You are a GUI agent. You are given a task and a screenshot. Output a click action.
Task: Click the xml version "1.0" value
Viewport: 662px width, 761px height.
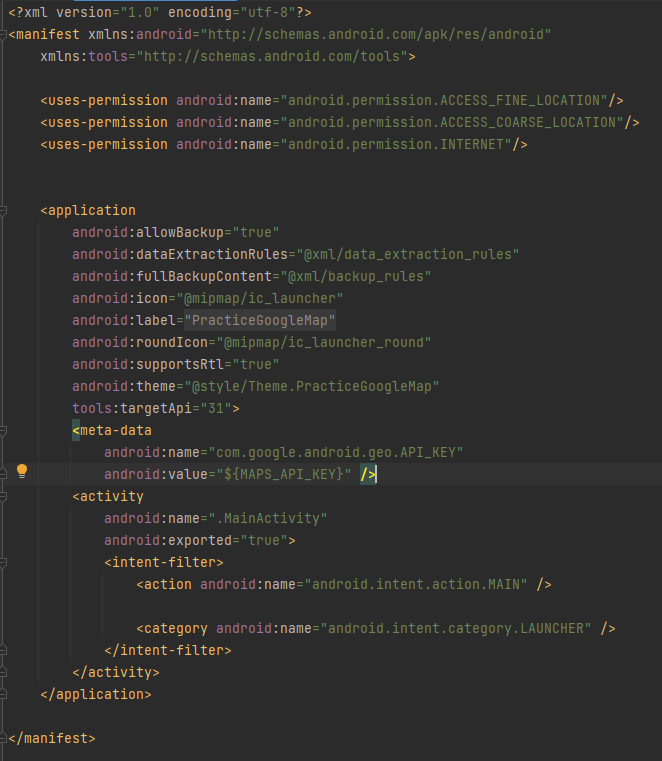tap(140, 12)
